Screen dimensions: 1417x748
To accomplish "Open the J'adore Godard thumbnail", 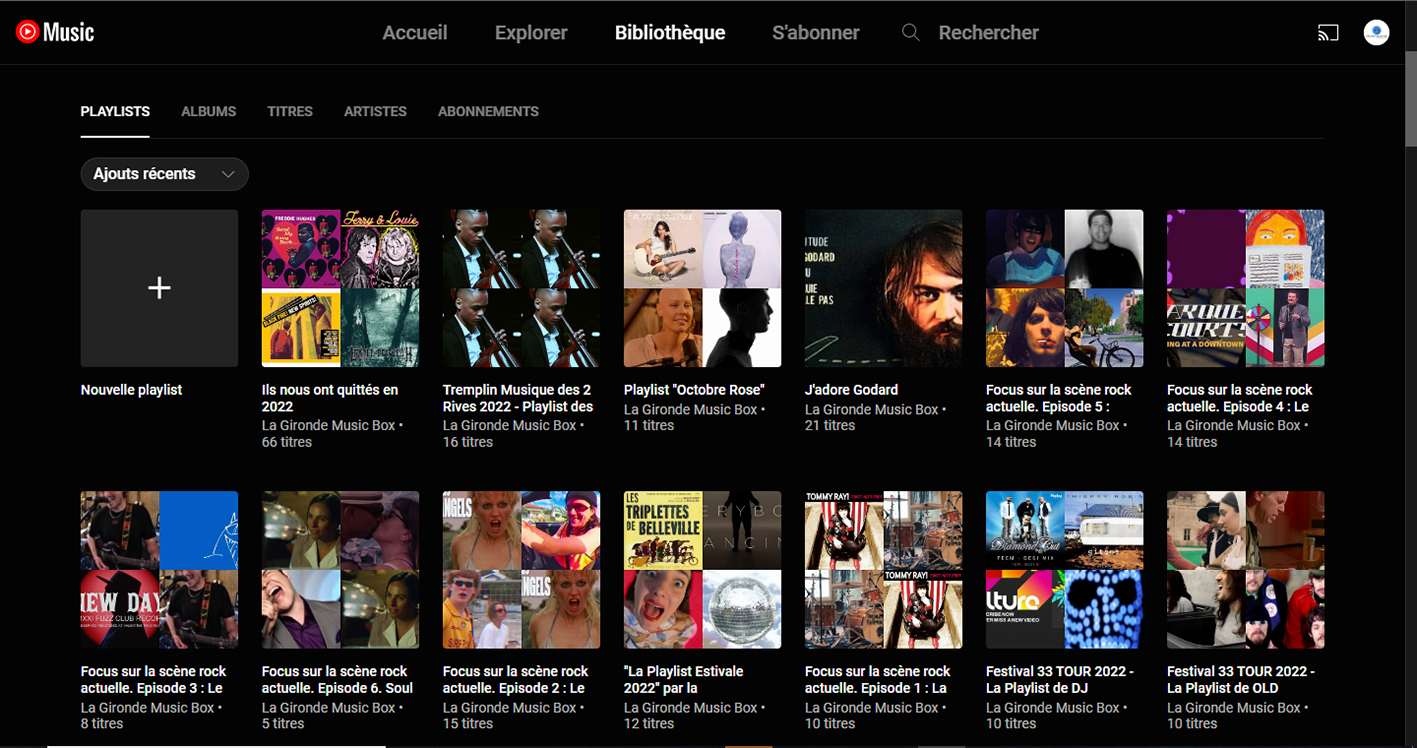I will point(883,288).
